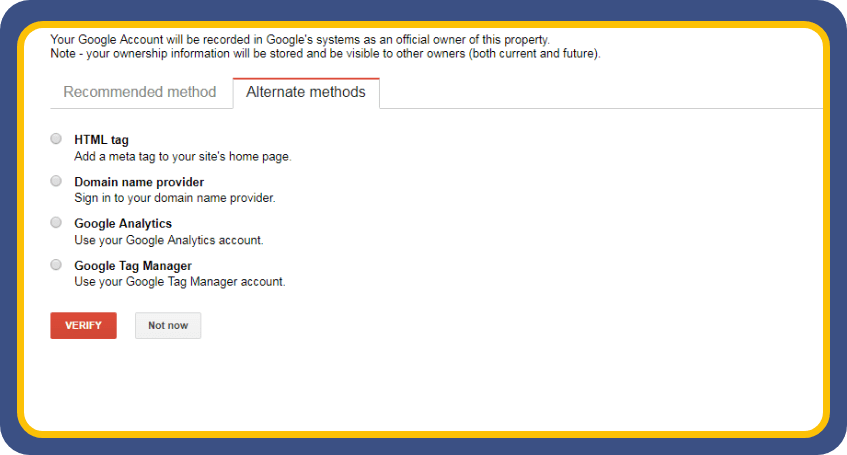The image size is (847, 455).
Task: Click 'Sign in to your domain name provider' text
Action: tap(175, 198)
